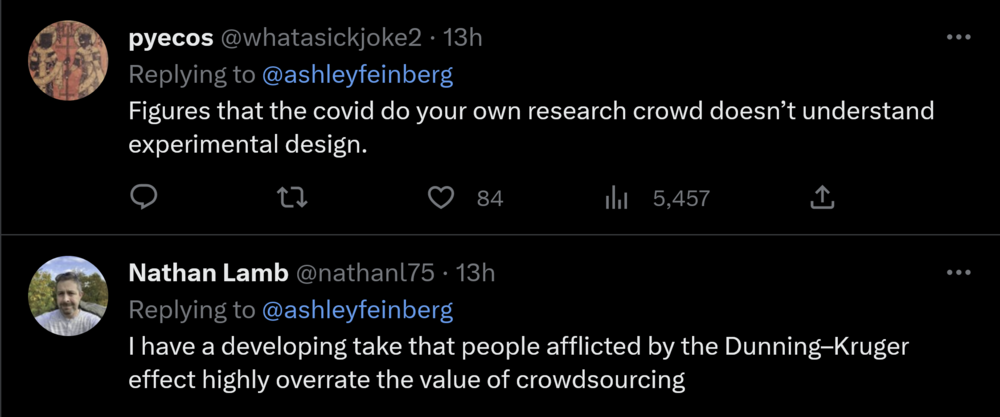Click the 5,457 views count
The image size is (1000, 417).
(681, 198)
